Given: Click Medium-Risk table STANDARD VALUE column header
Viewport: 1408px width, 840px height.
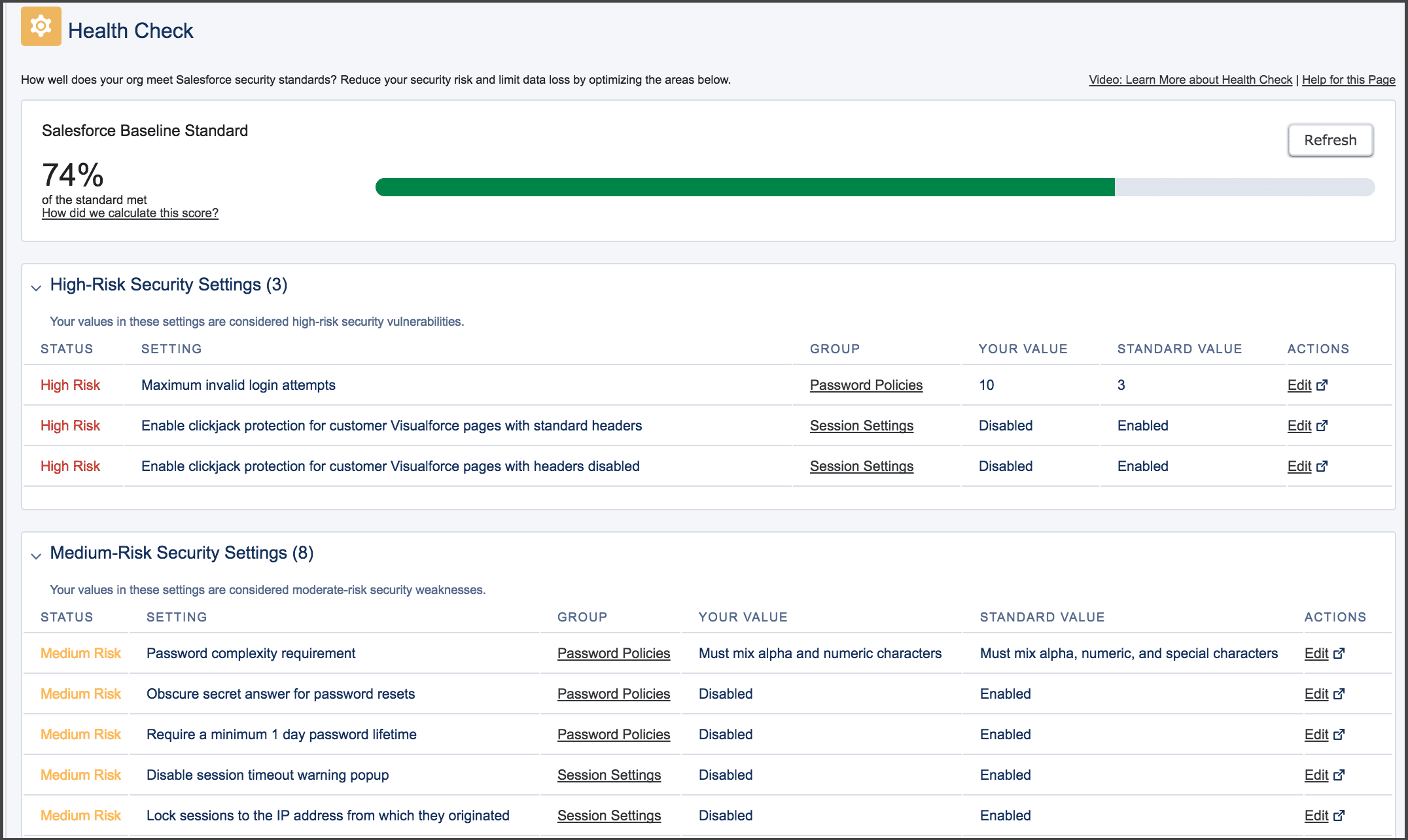Looking at the screenshot, I should click(x=1042, y=618).
